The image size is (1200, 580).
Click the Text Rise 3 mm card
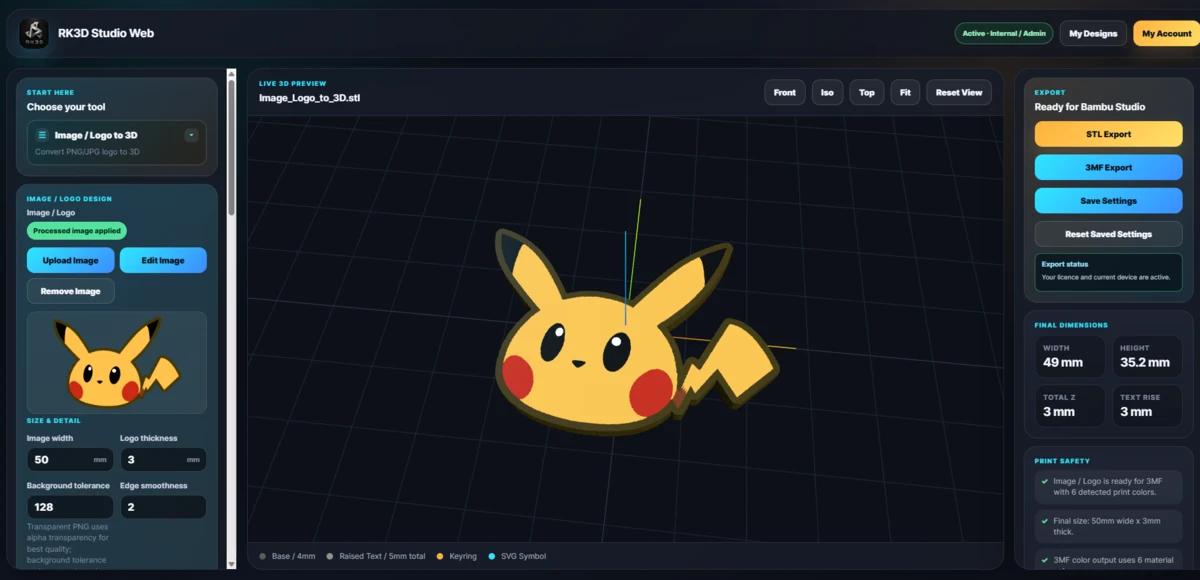(x=1146, y=406)
